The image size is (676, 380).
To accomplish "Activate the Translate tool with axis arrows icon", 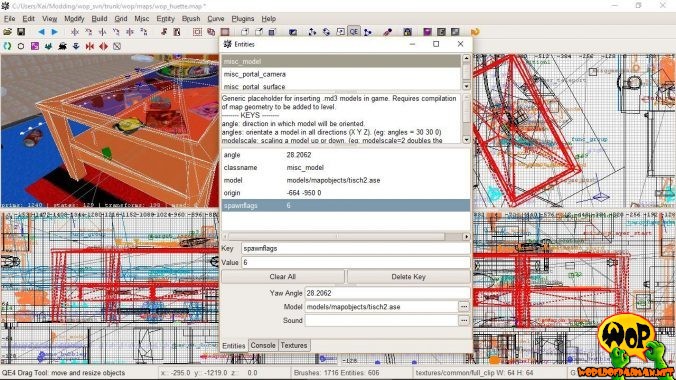I will coord(313,32).
